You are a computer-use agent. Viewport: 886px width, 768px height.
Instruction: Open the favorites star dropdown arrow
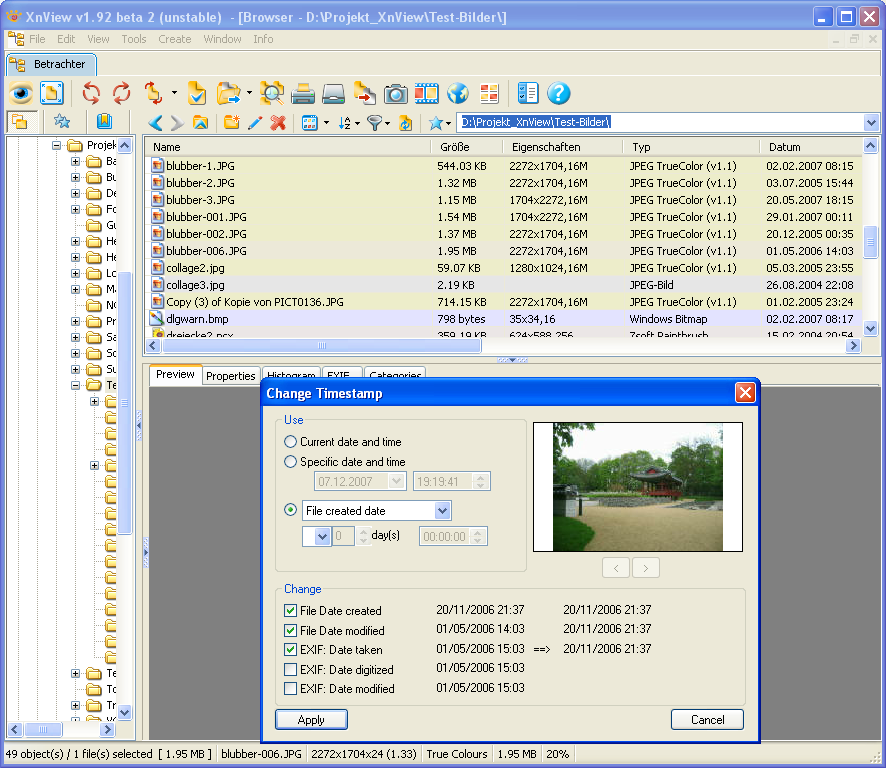click(x=449, y=123)
